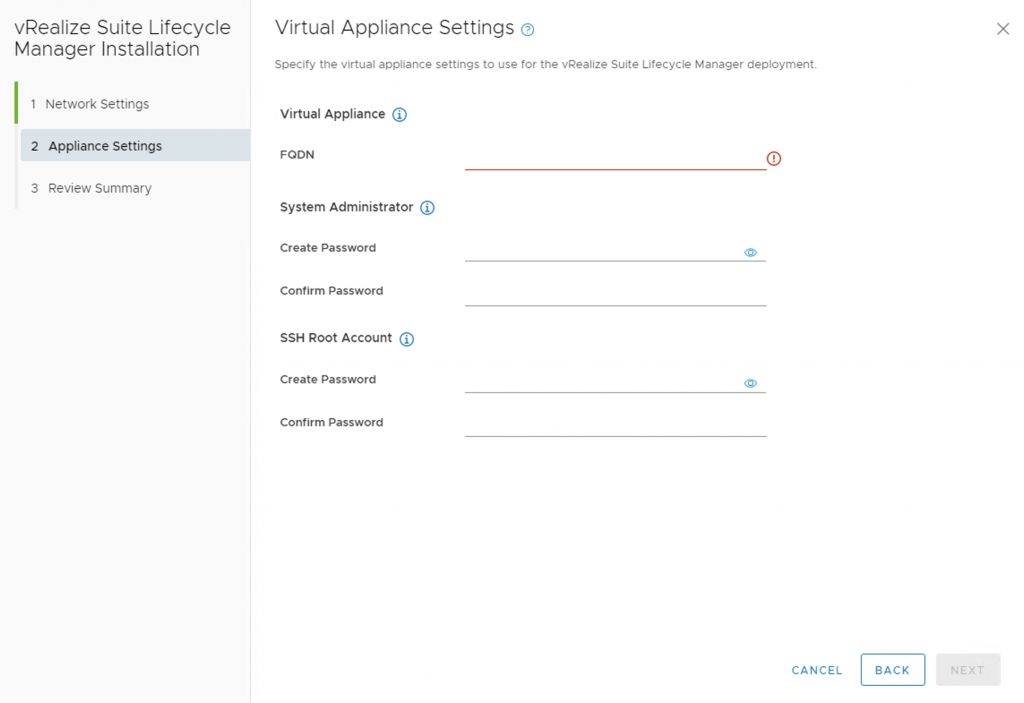
Task: Click System Administrator Confirm Password field
Action: [x=614, y=294]
